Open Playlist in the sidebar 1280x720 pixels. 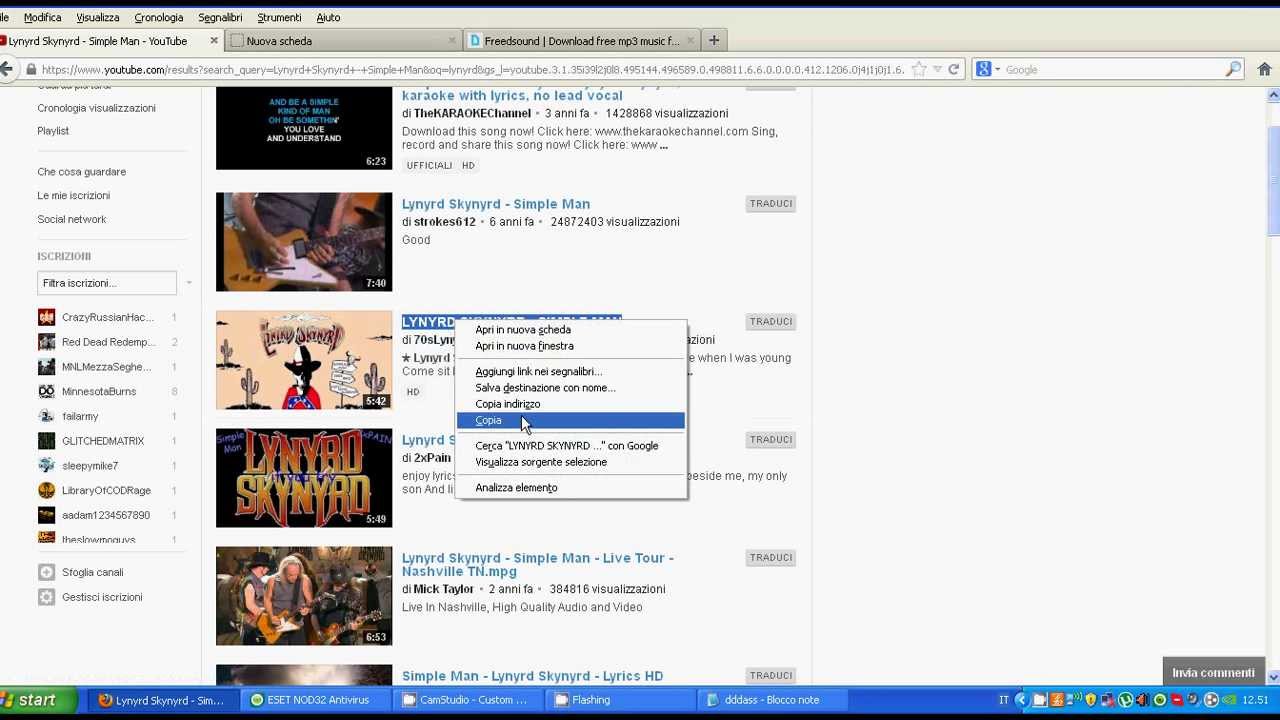point(53,131)
